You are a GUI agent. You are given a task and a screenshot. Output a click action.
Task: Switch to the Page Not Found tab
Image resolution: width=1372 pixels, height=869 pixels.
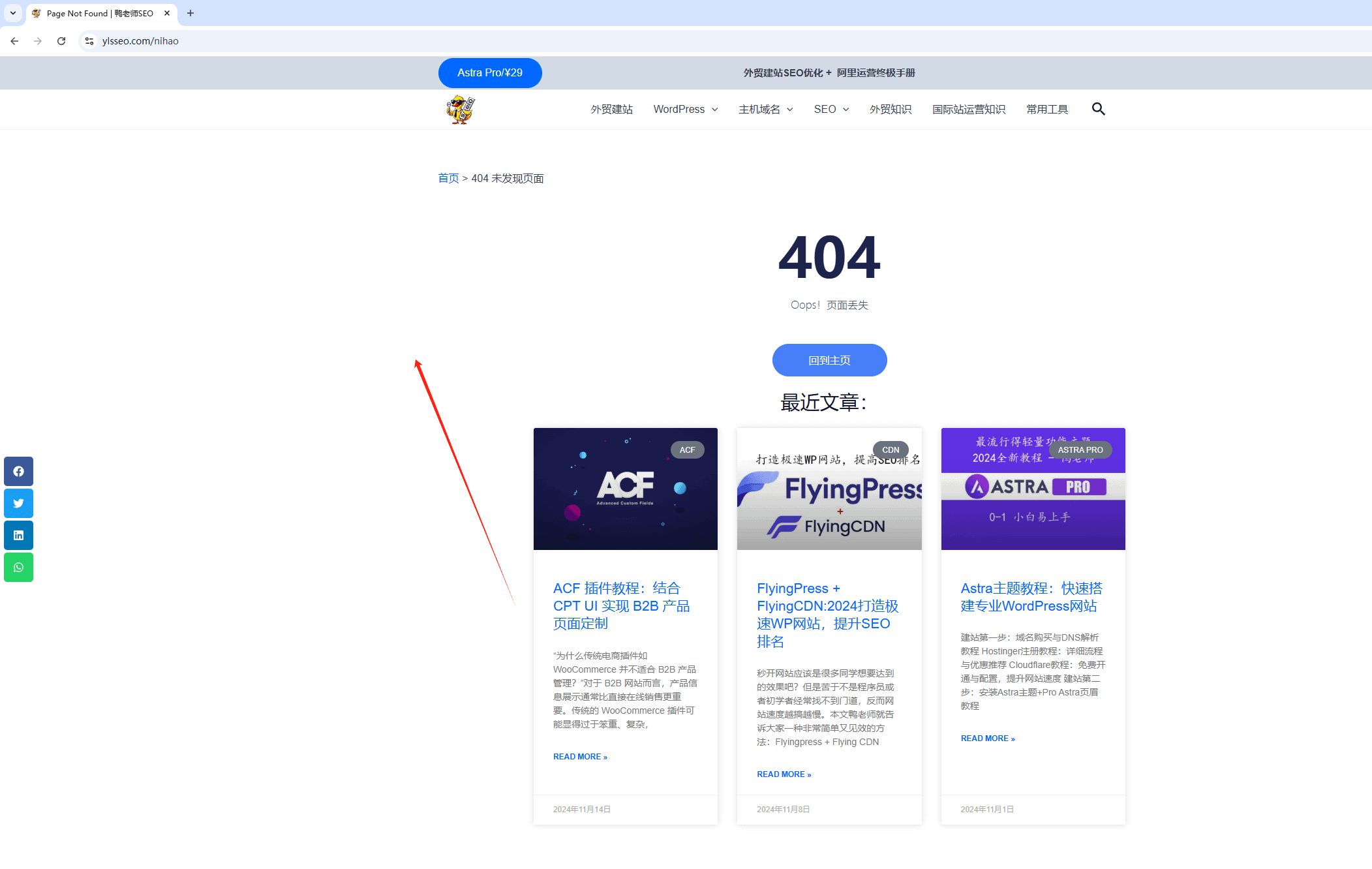[98, 13]
